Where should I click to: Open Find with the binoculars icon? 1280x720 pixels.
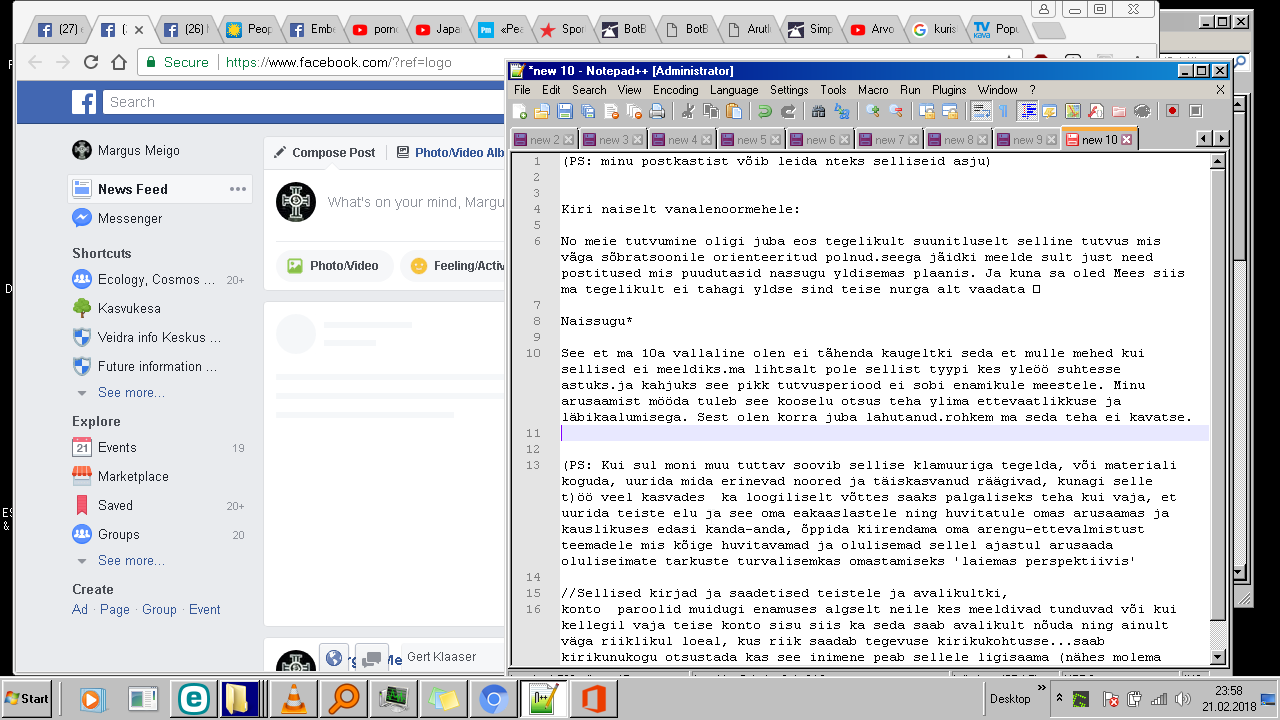point(819,111)
